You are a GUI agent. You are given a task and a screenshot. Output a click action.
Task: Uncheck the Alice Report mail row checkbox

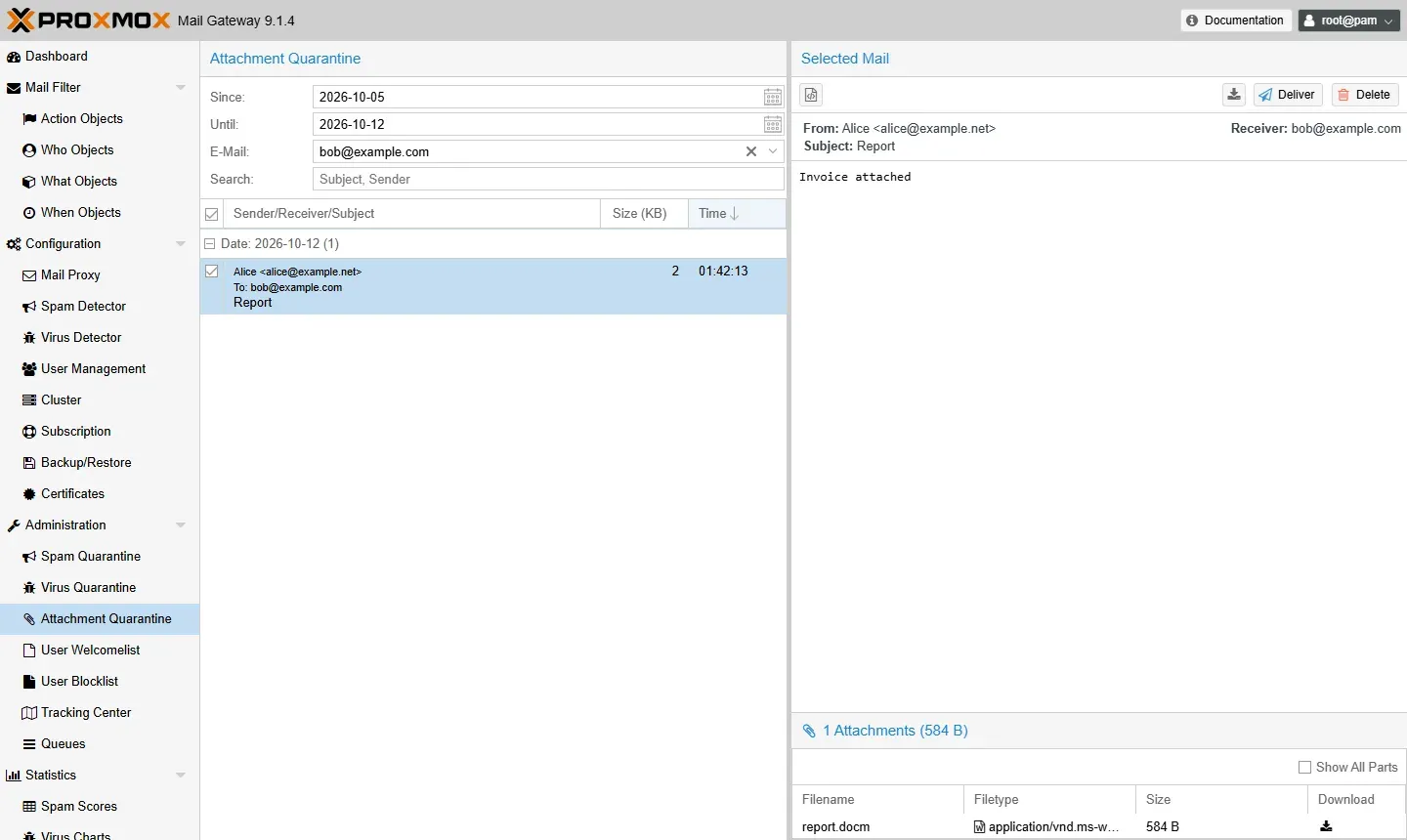212,272
